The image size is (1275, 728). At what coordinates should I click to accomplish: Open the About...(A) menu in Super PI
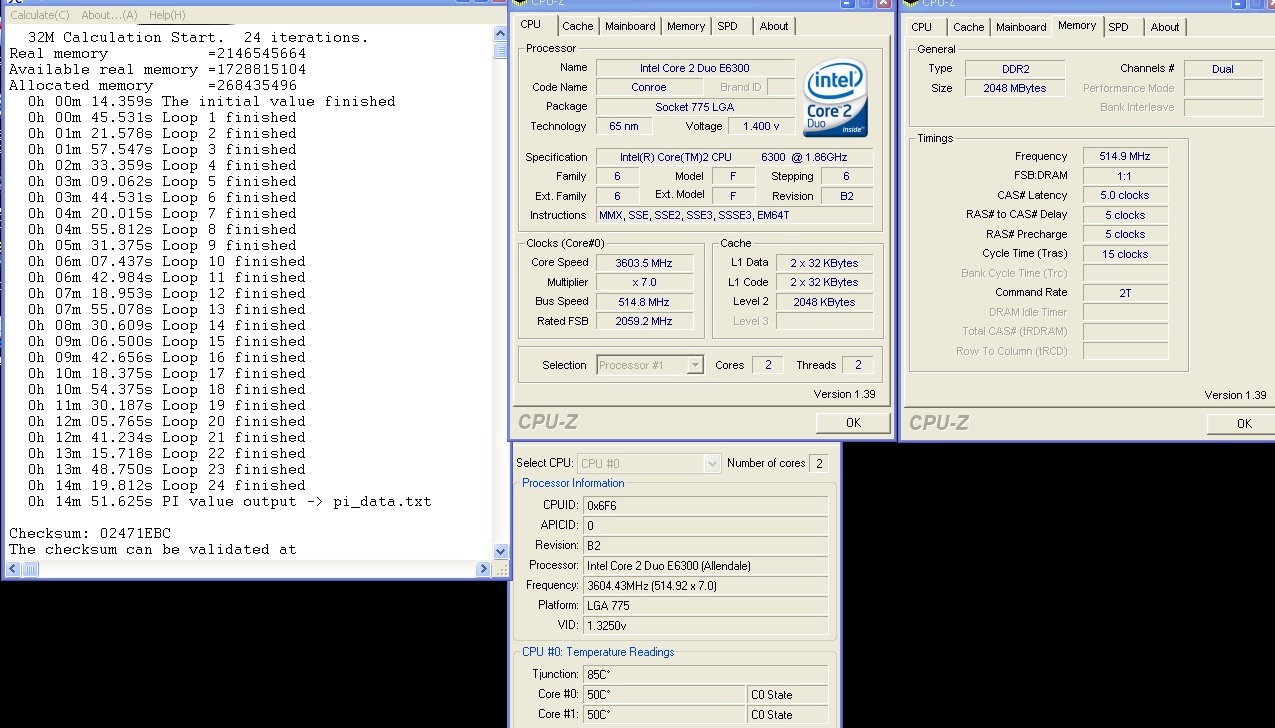coord(110,15)
